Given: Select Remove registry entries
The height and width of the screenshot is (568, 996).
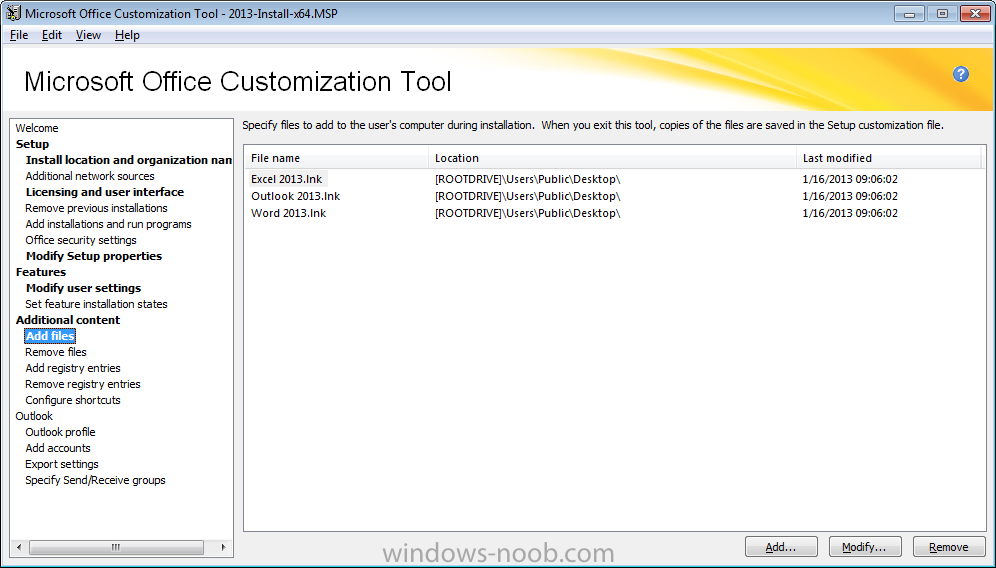Looking at the screenshot, I should coord(83,384).
